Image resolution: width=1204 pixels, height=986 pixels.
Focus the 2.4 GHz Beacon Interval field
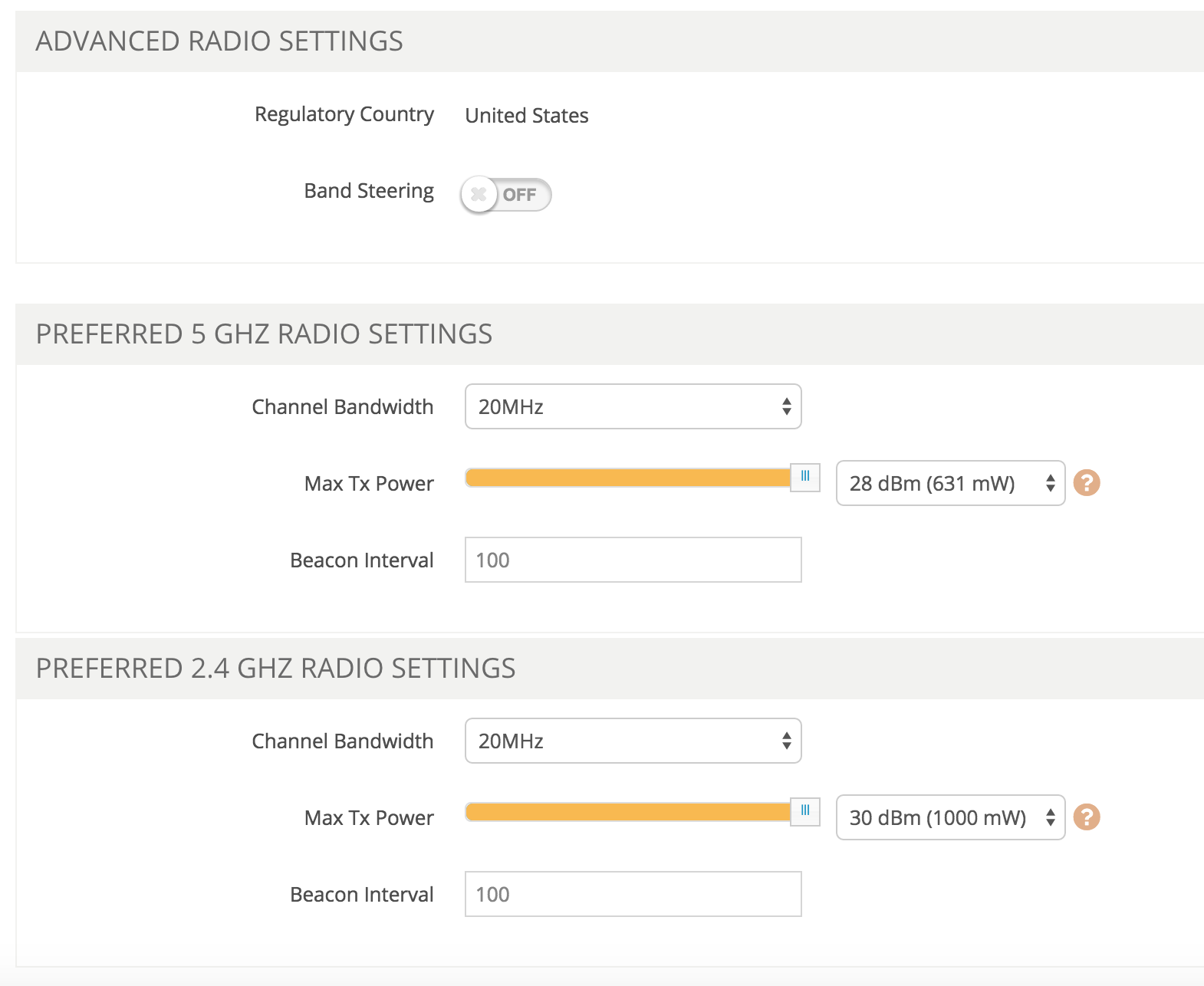[x=633, y=894]
